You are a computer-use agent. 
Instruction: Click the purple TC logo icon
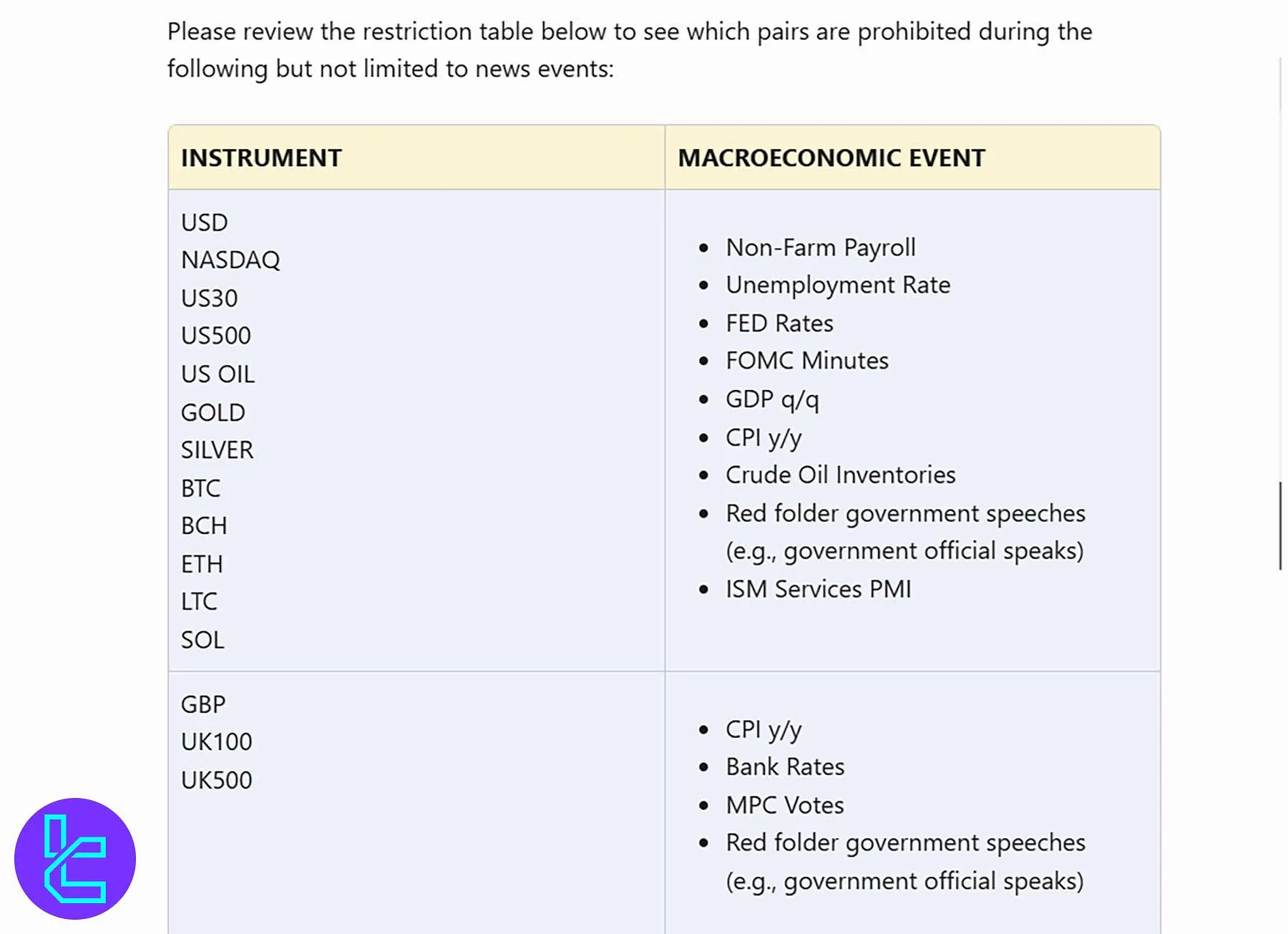pos(75,858)
